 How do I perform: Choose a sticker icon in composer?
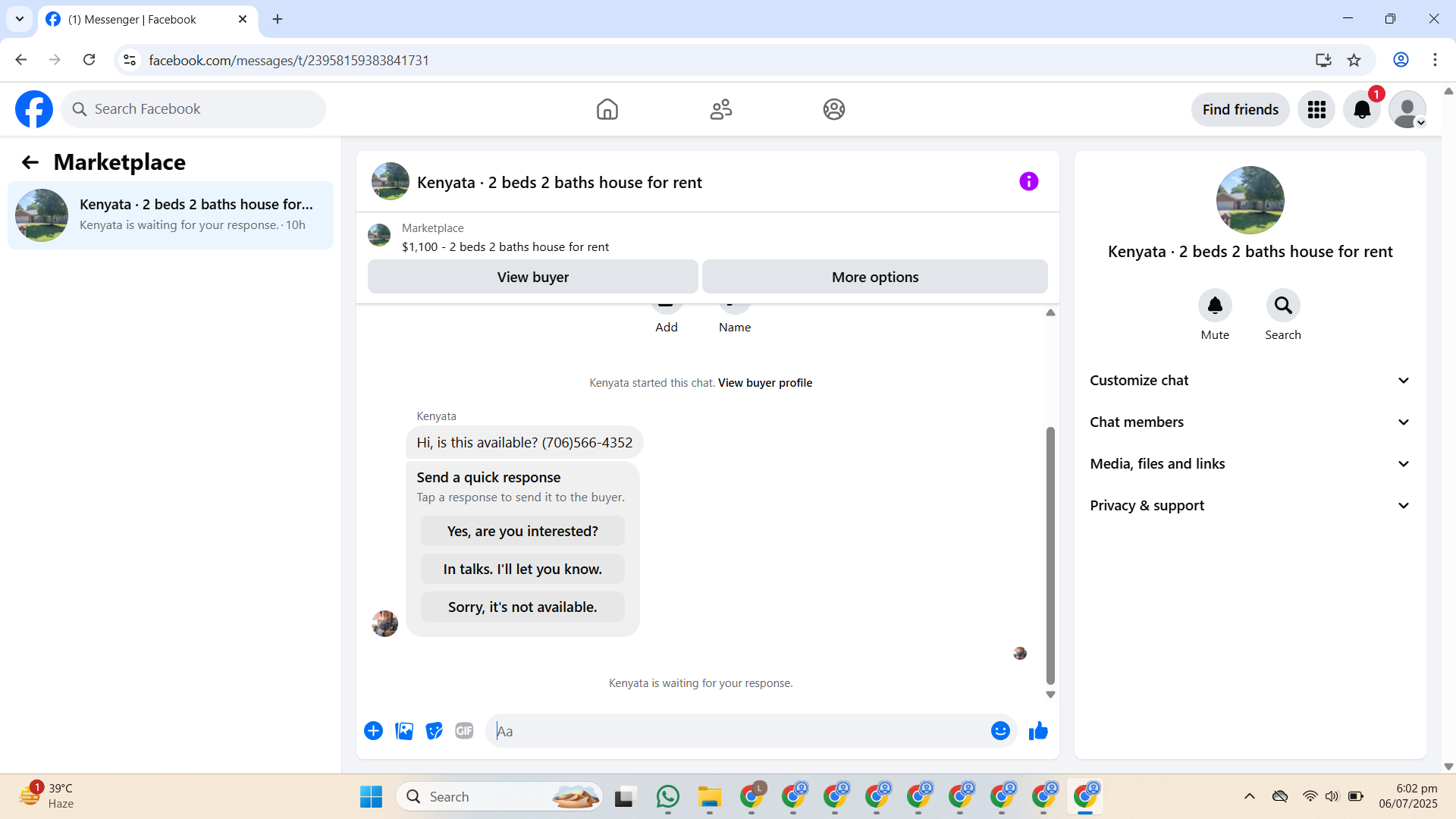click(x=434, y=731)
